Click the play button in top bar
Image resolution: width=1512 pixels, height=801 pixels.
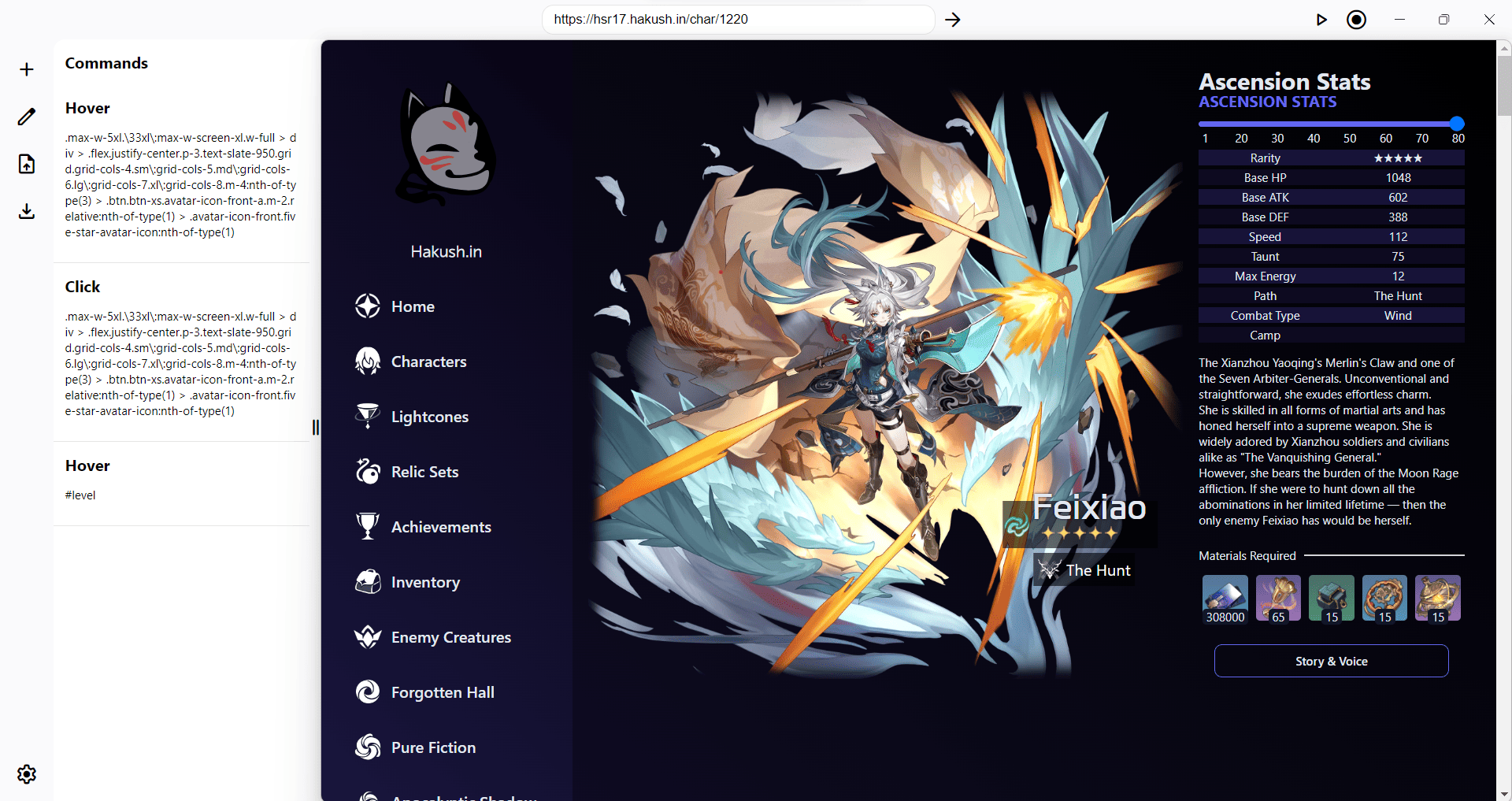[x=1321, y=20]
